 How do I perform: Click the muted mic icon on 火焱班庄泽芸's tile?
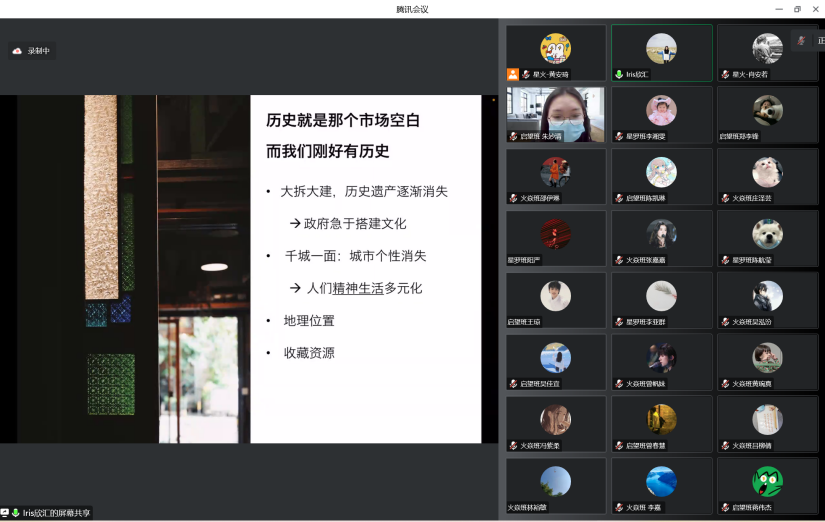725,198
